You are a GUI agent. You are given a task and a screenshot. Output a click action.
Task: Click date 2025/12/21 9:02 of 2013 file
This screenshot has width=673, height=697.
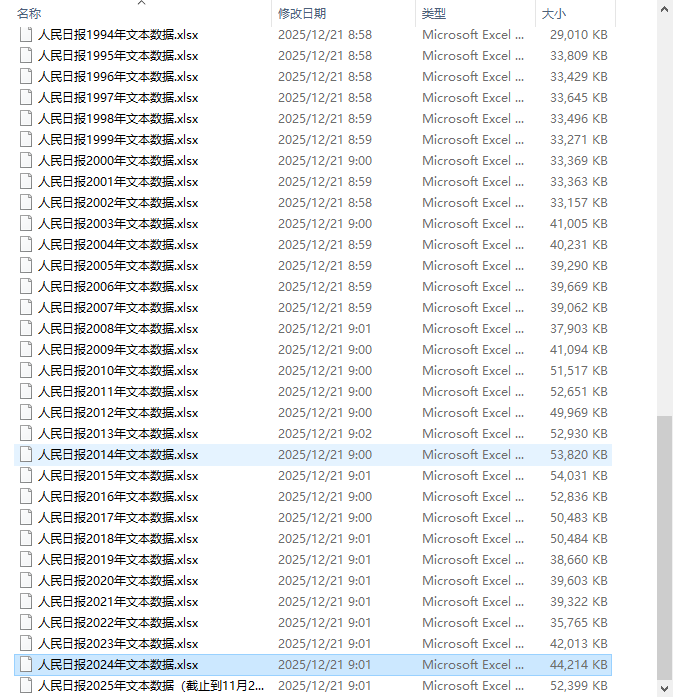click(x=325, y=434)
